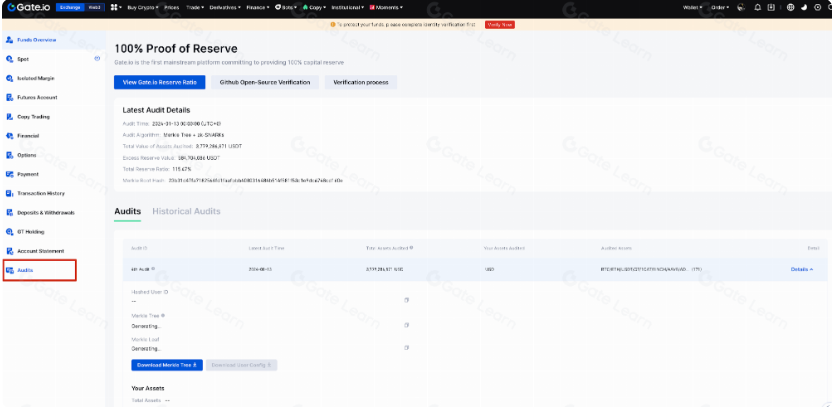This screenshot has height=412, width=832.
Task: Click View Gate.io Reserve Ratio button
Action: (x=160, y=82)
